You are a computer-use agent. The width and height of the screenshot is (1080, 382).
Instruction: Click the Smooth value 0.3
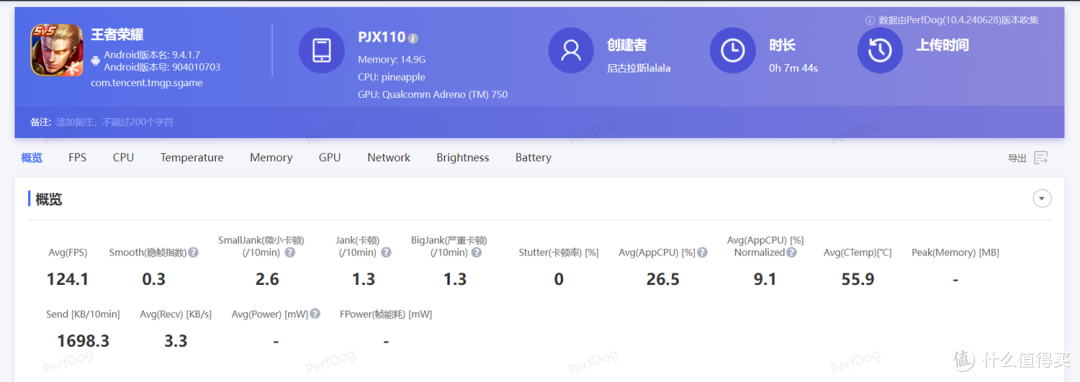click(x=154, y=279)
